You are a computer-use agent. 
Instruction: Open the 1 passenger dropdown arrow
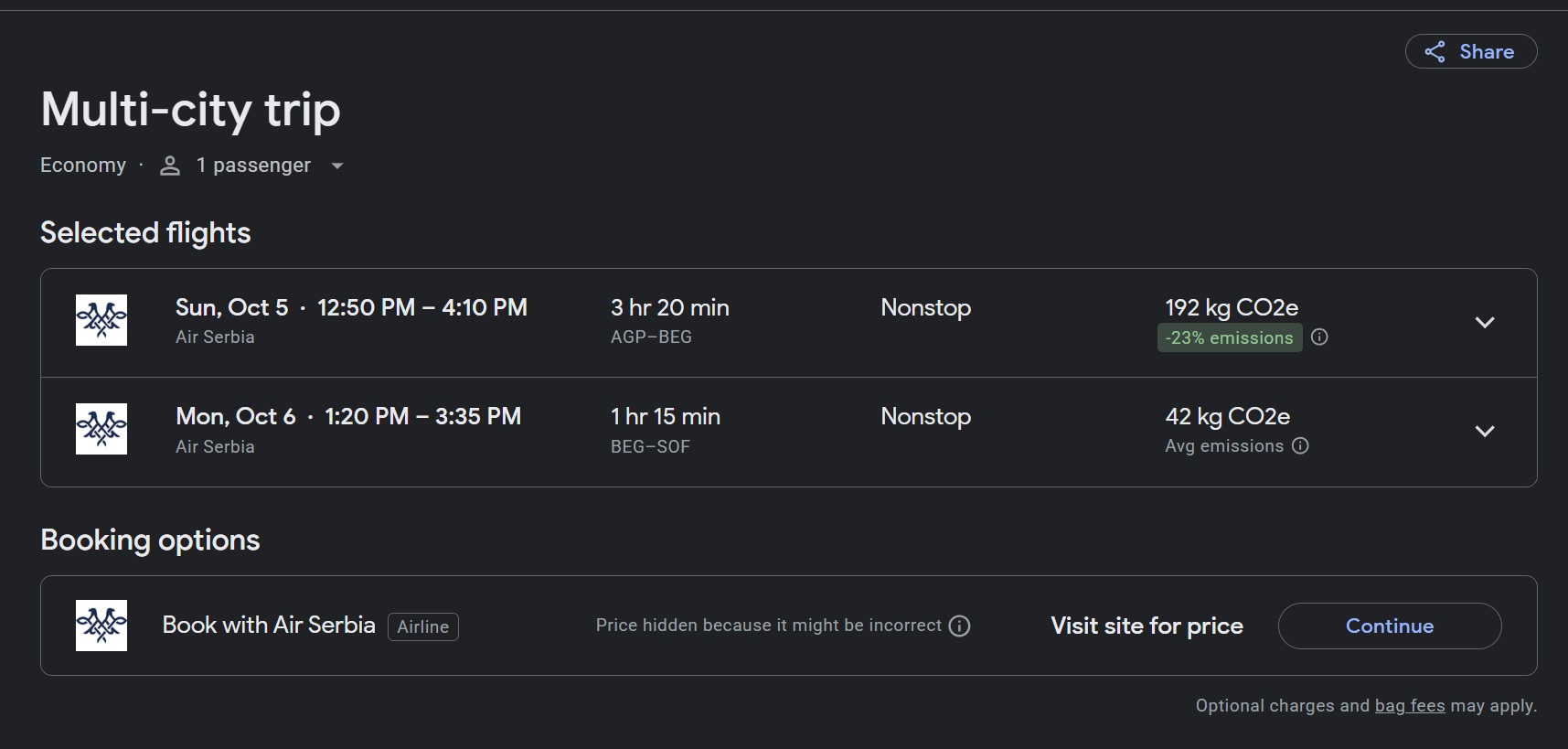coord(336,166)
